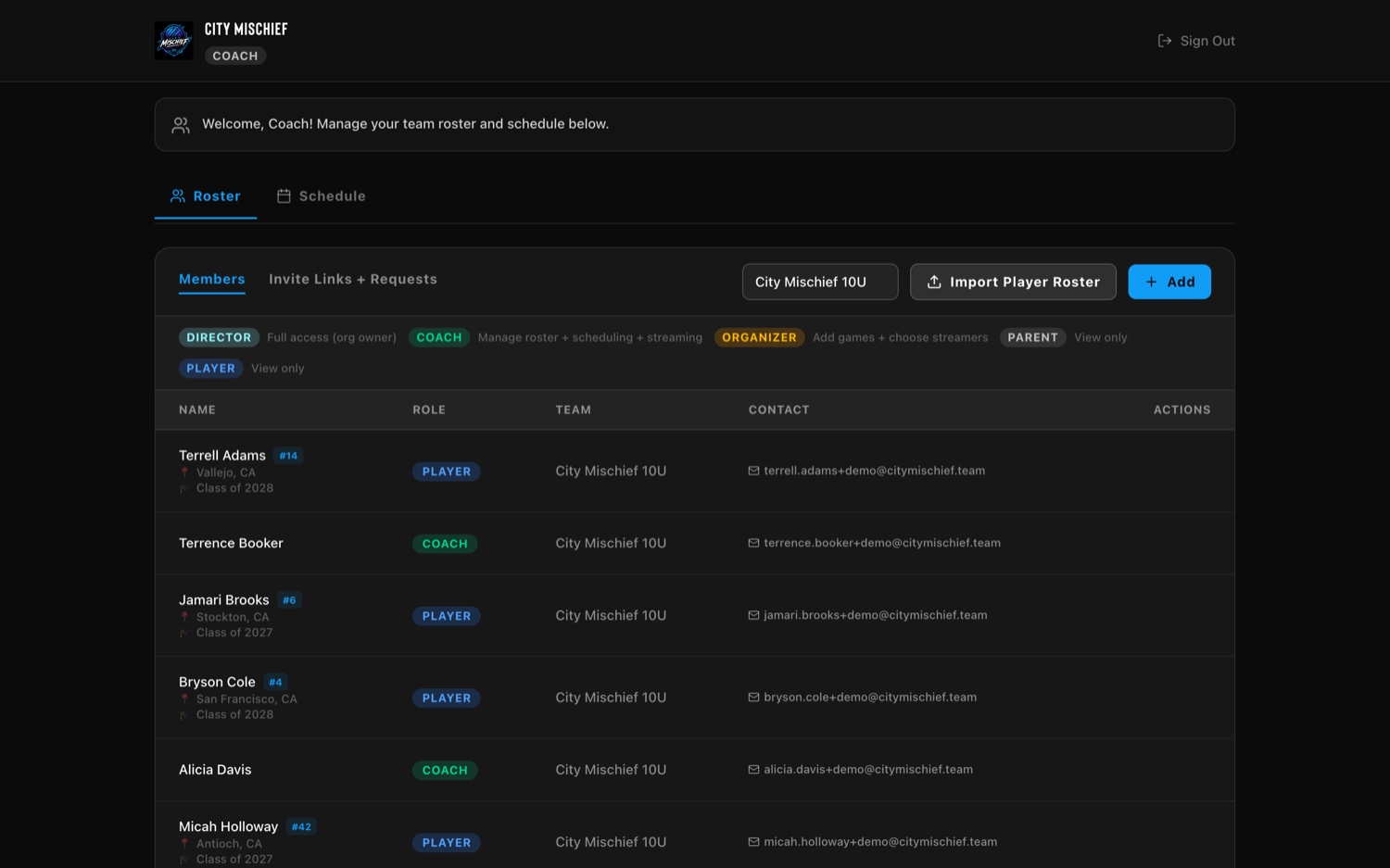Click PLAYER badge in Bryson Cole row

pos(447,698)
